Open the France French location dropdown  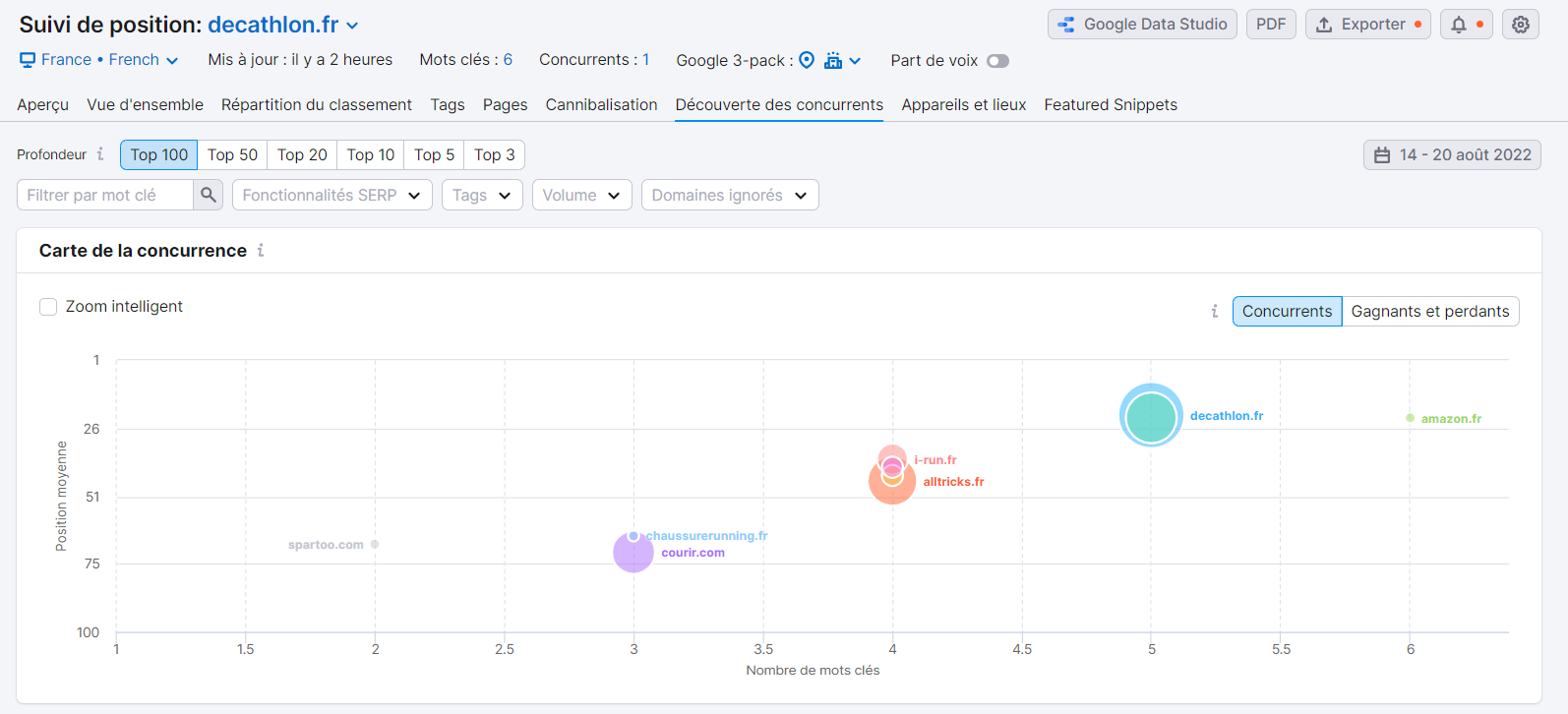pyautogui.click(x=99, y=60)
